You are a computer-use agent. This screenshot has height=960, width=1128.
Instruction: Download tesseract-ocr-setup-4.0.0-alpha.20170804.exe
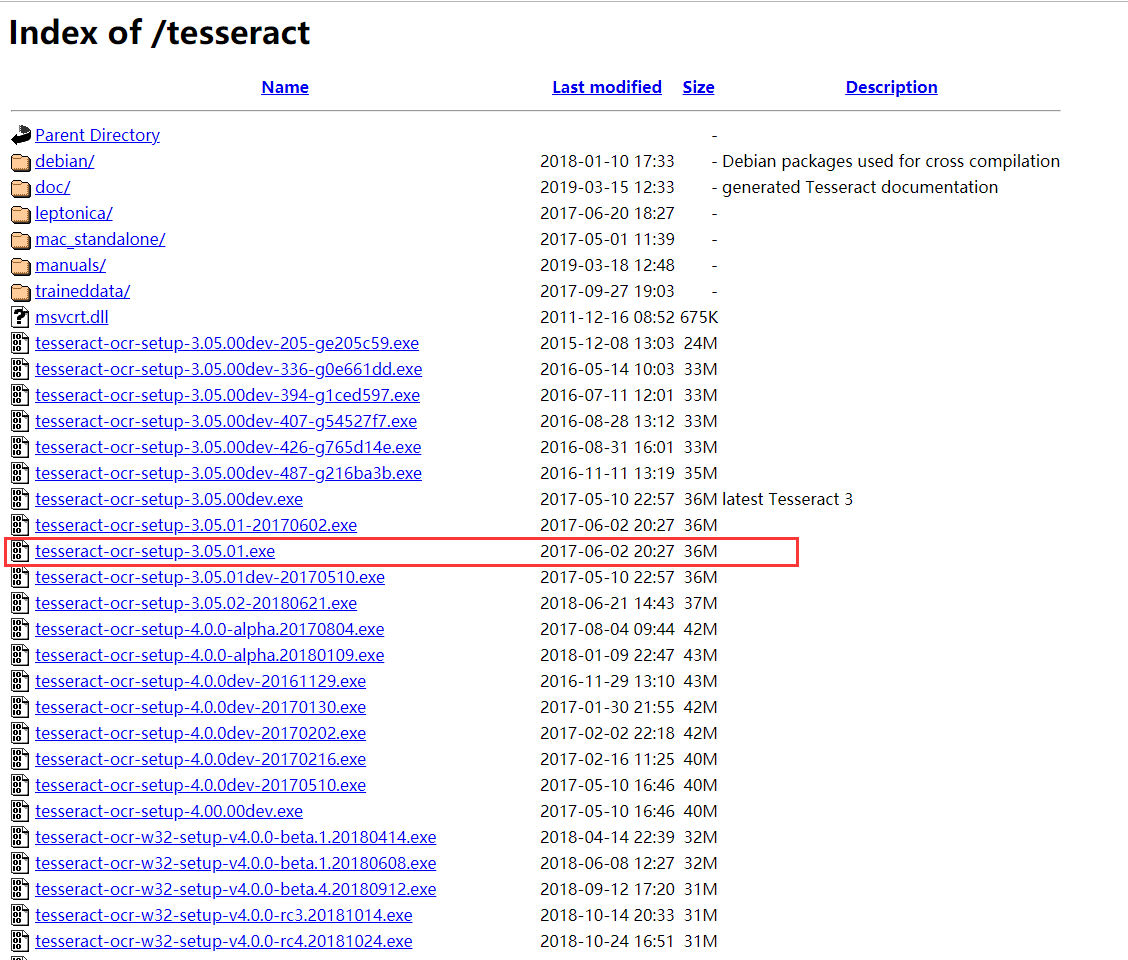coord(209,629)
